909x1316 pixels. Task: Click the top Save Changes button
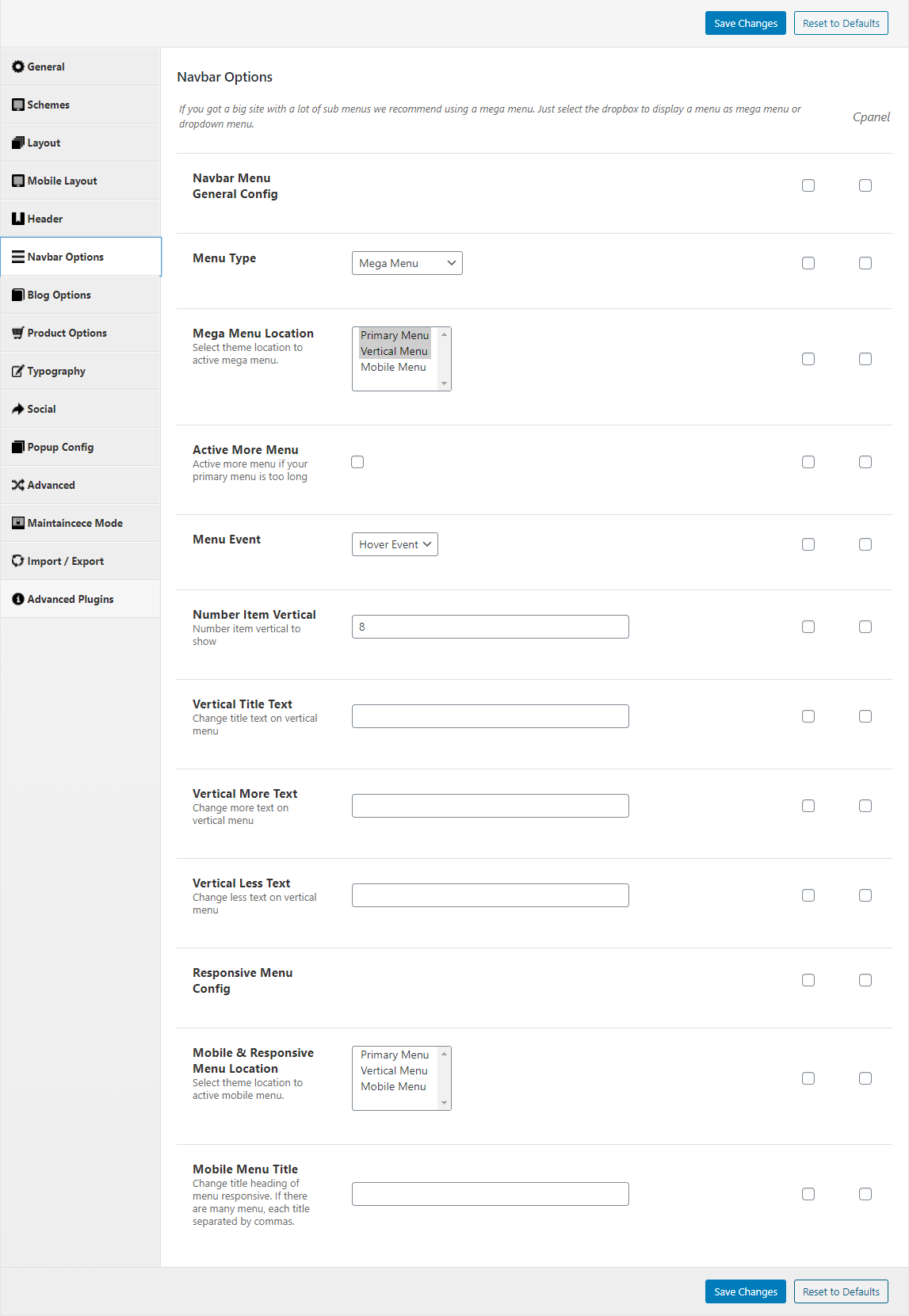746,23
